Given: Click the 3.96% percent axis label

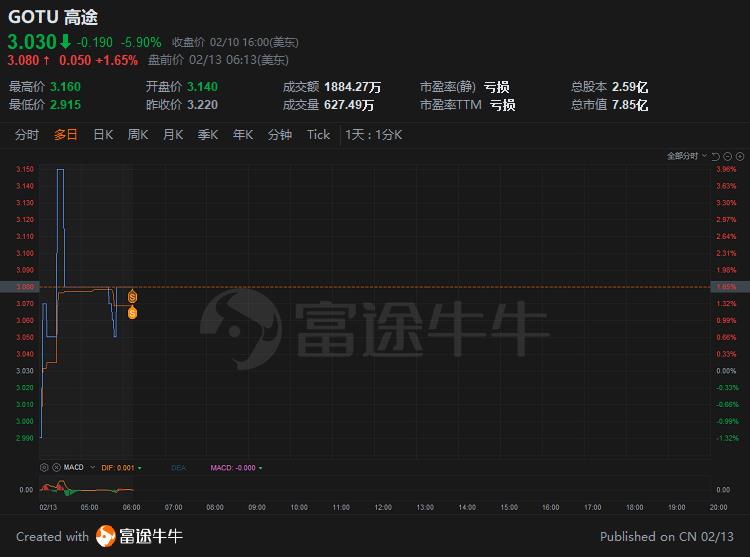Looking at the screenshot, I should pyautogui.click(x=726, y=169).
